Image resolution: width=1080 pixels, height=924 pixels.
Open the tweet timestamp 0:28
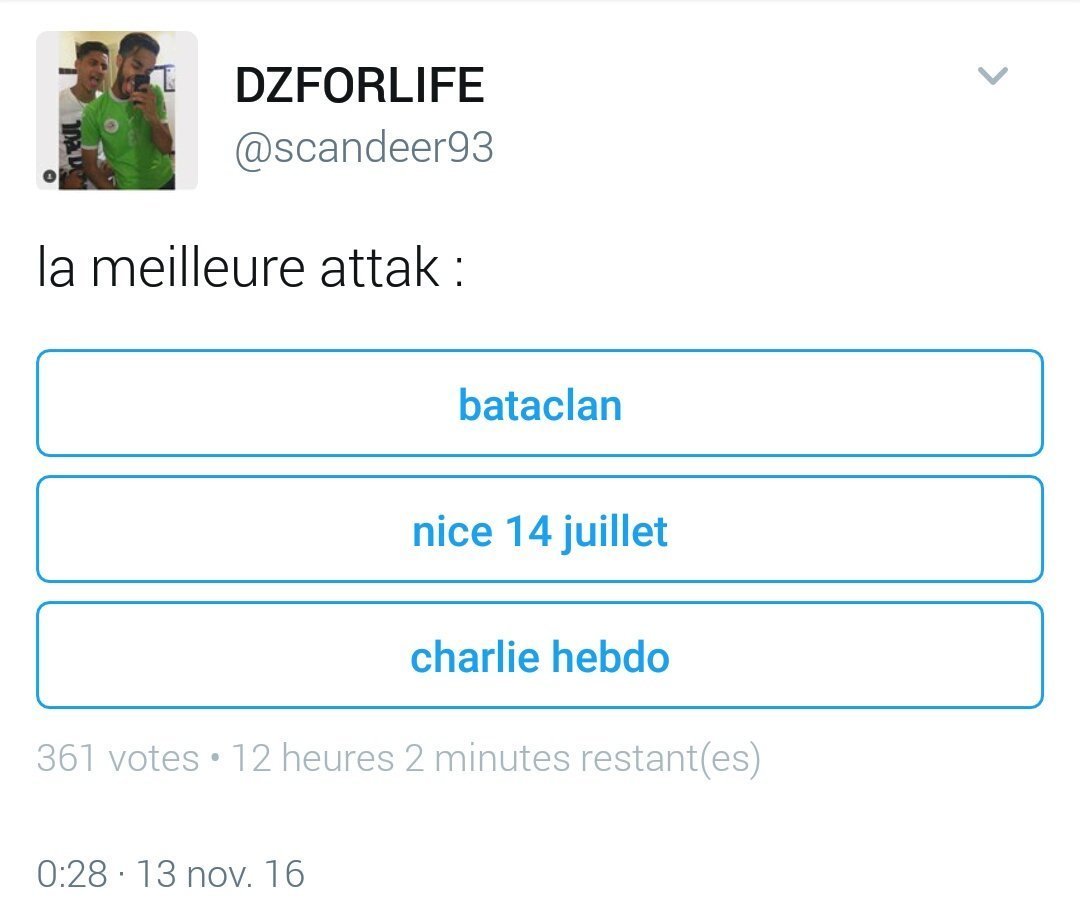pos(72,874)
